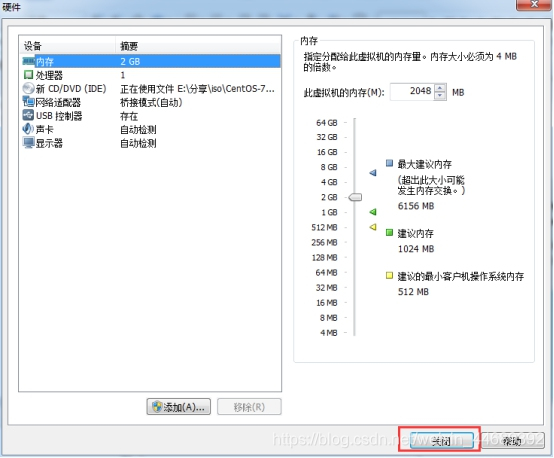The height and width of the screenshot is (458, 554).
Task: Select the 新 CD/DVD (IDE) row label
Action: coord(71,89)
